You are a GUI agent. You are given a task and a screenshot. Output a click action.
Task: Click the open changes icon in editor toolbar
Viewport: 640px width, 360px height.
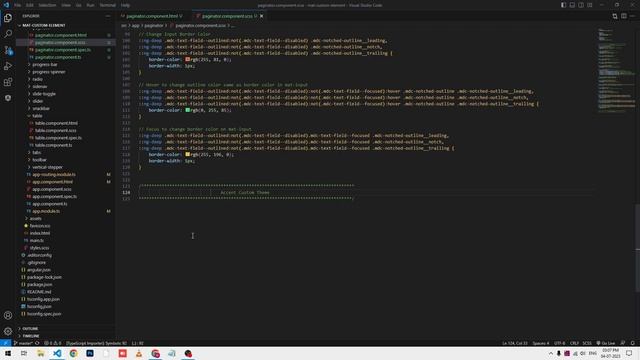point(615,16)
